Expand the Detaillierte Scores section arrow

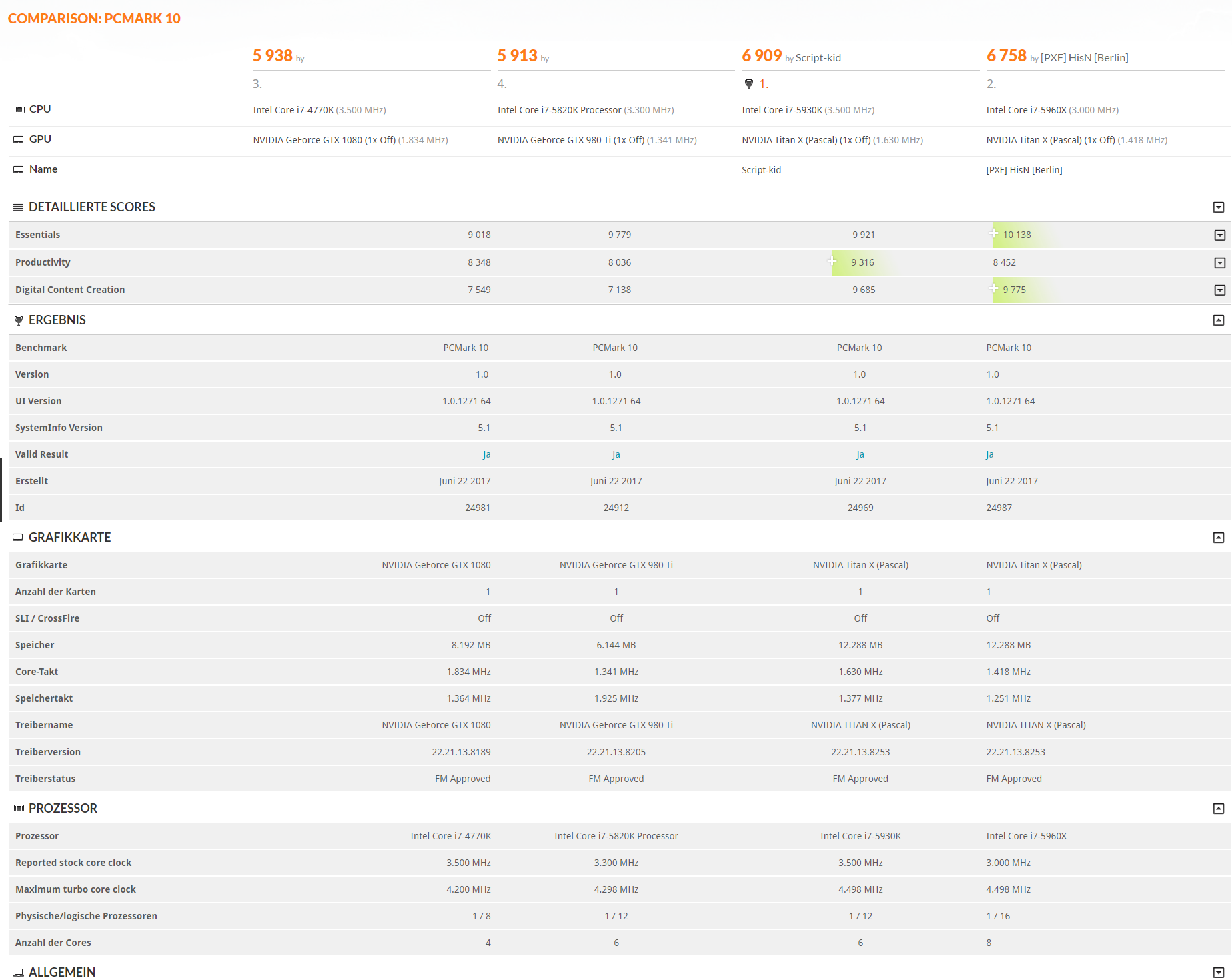coord(1219,207)
